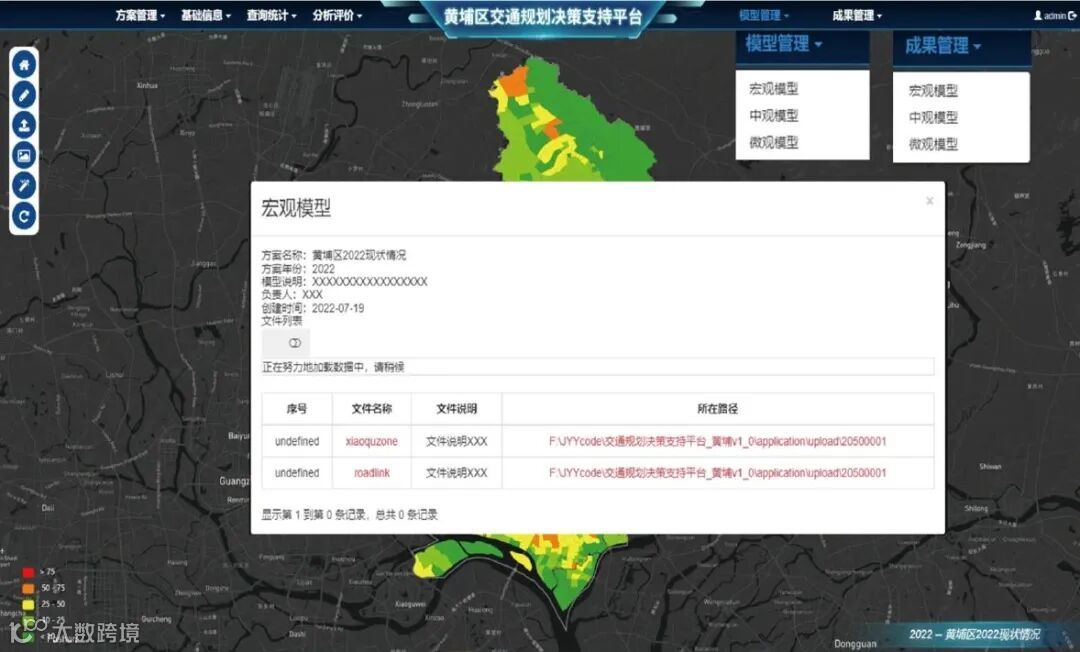Click the 文件说明 column header
Viewport: 1080px width, 652px height.
(x=457, y=408)
